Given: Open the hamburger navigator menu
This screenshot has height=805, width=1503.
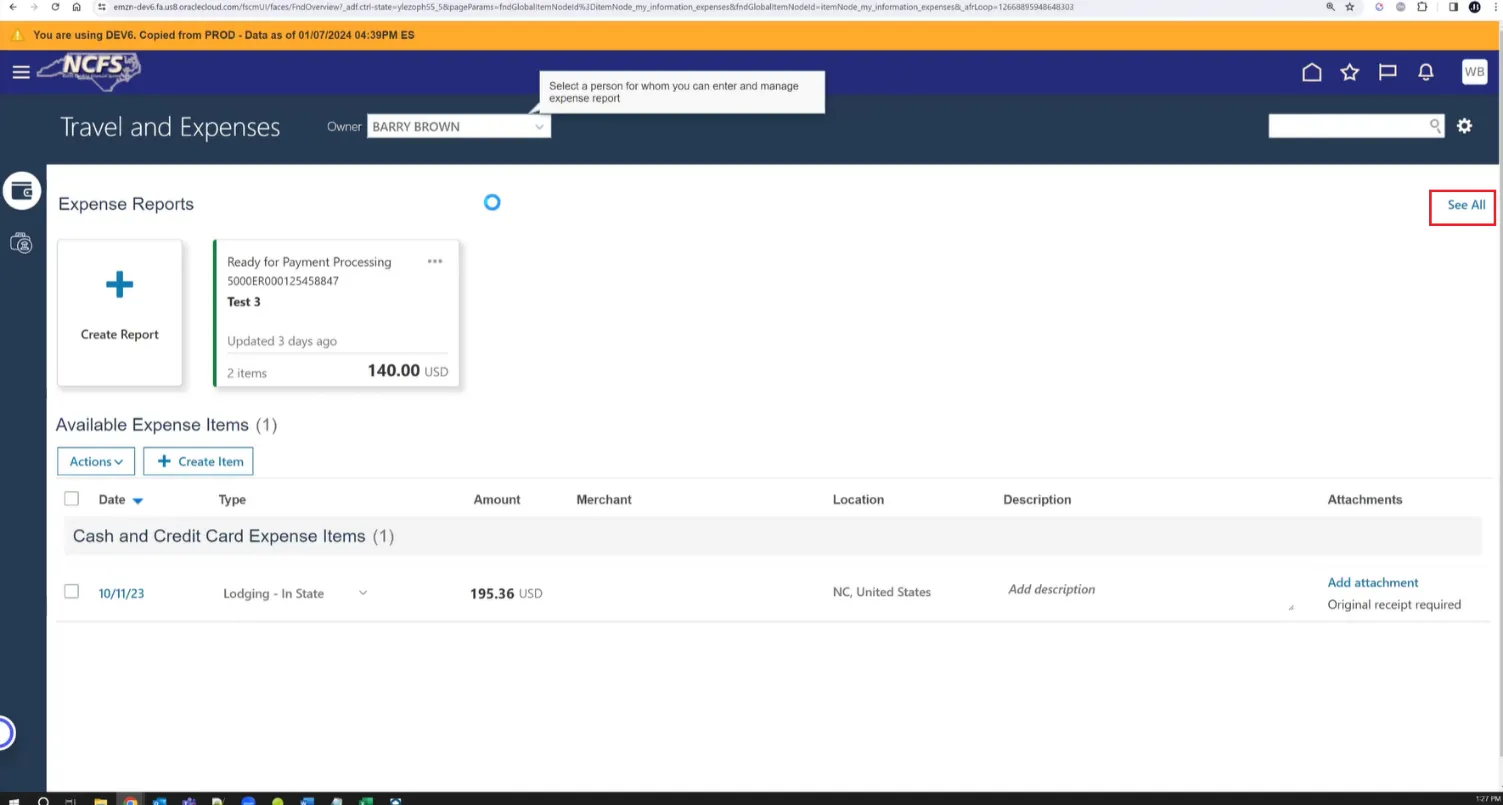Looking at the screenshot, I should [x=21, y=72].
